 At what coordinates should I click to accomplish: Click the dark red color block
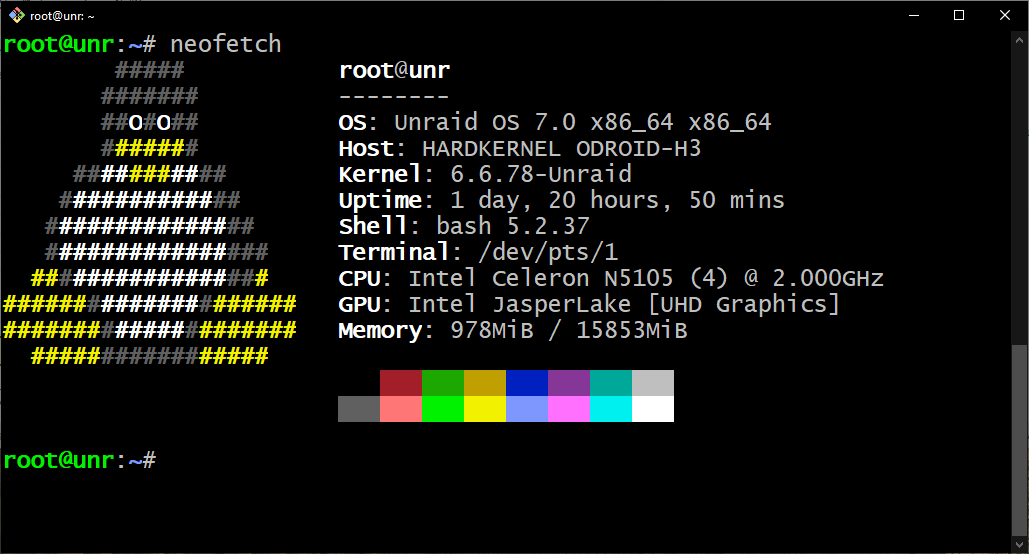(401, 383)
